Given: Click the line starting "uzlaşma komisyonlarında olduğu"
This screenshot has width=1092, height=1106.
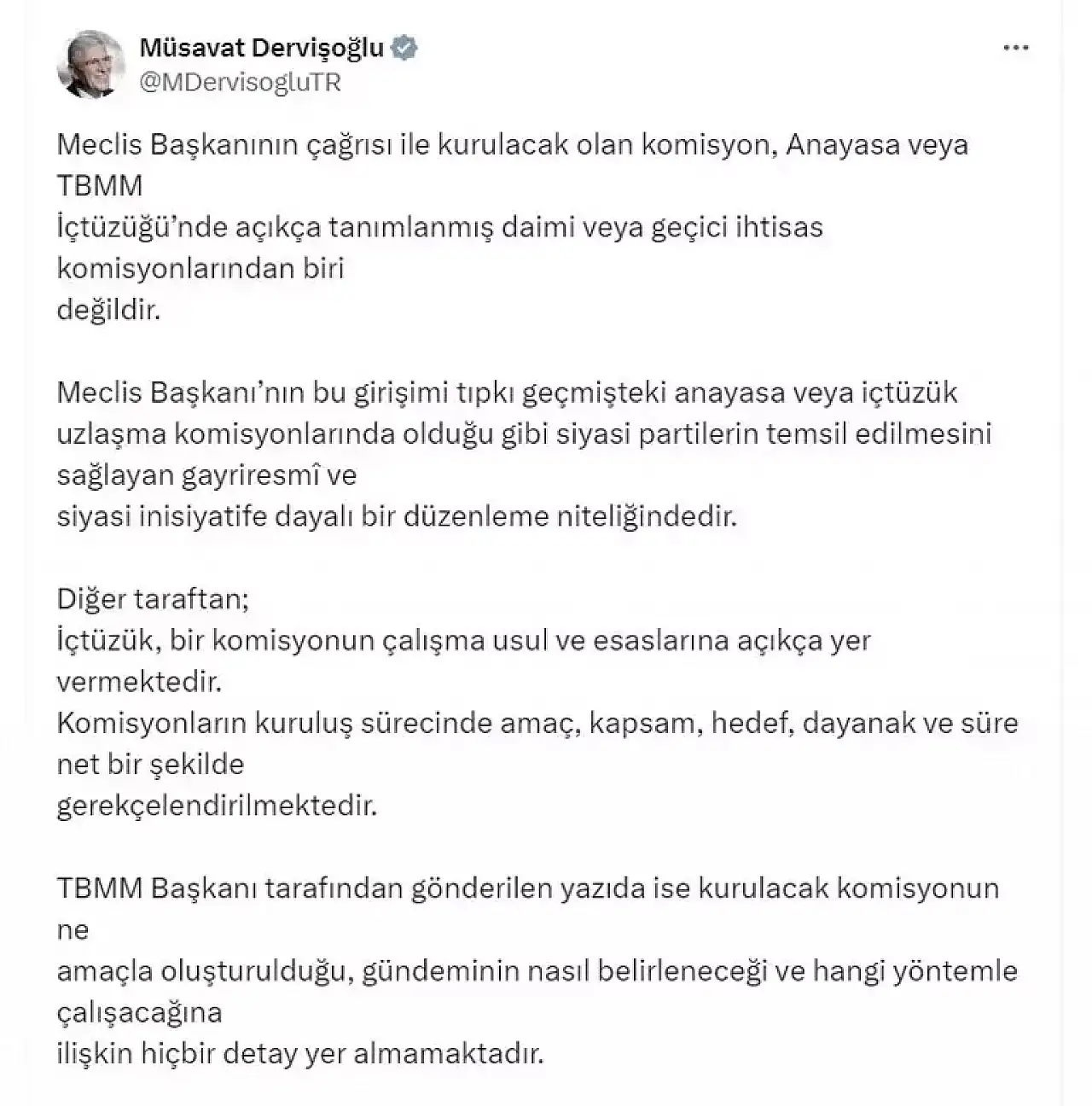Looking at the screenshot, I should (x=524, y=434).
